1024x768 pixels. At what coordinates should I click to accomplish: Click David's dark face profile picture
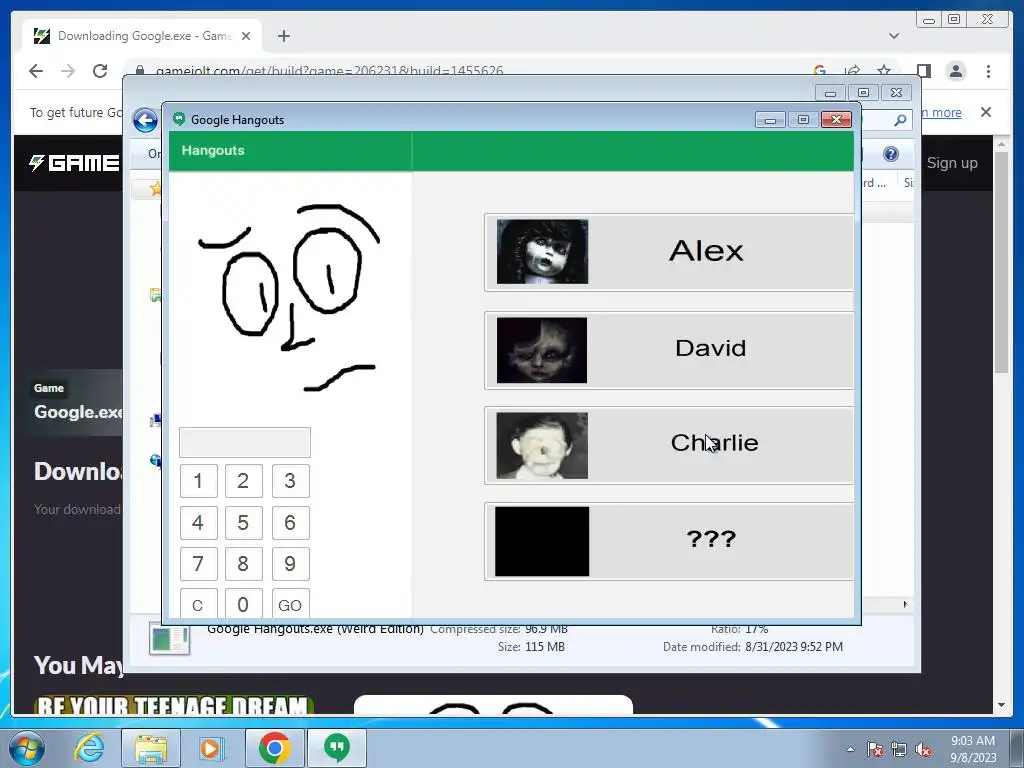[x=542, y=350]
